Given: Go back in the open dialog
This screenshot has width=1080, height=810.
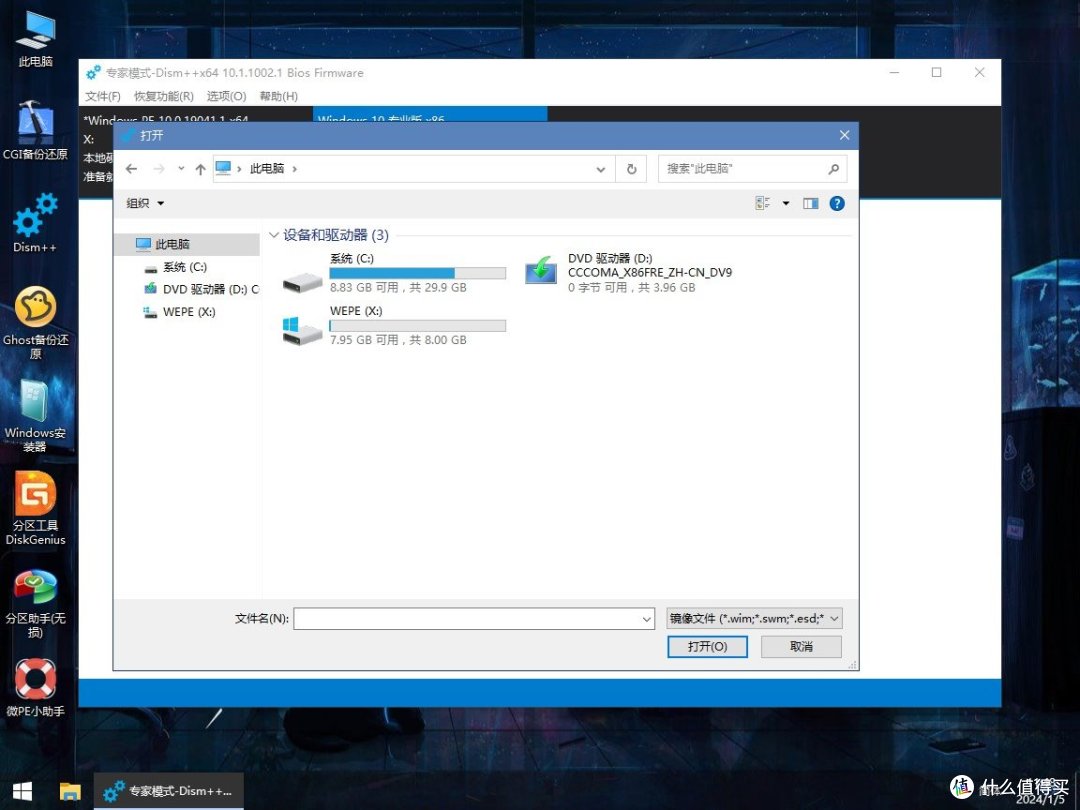Looking at the screenshot, I should (x=132, y=169).
